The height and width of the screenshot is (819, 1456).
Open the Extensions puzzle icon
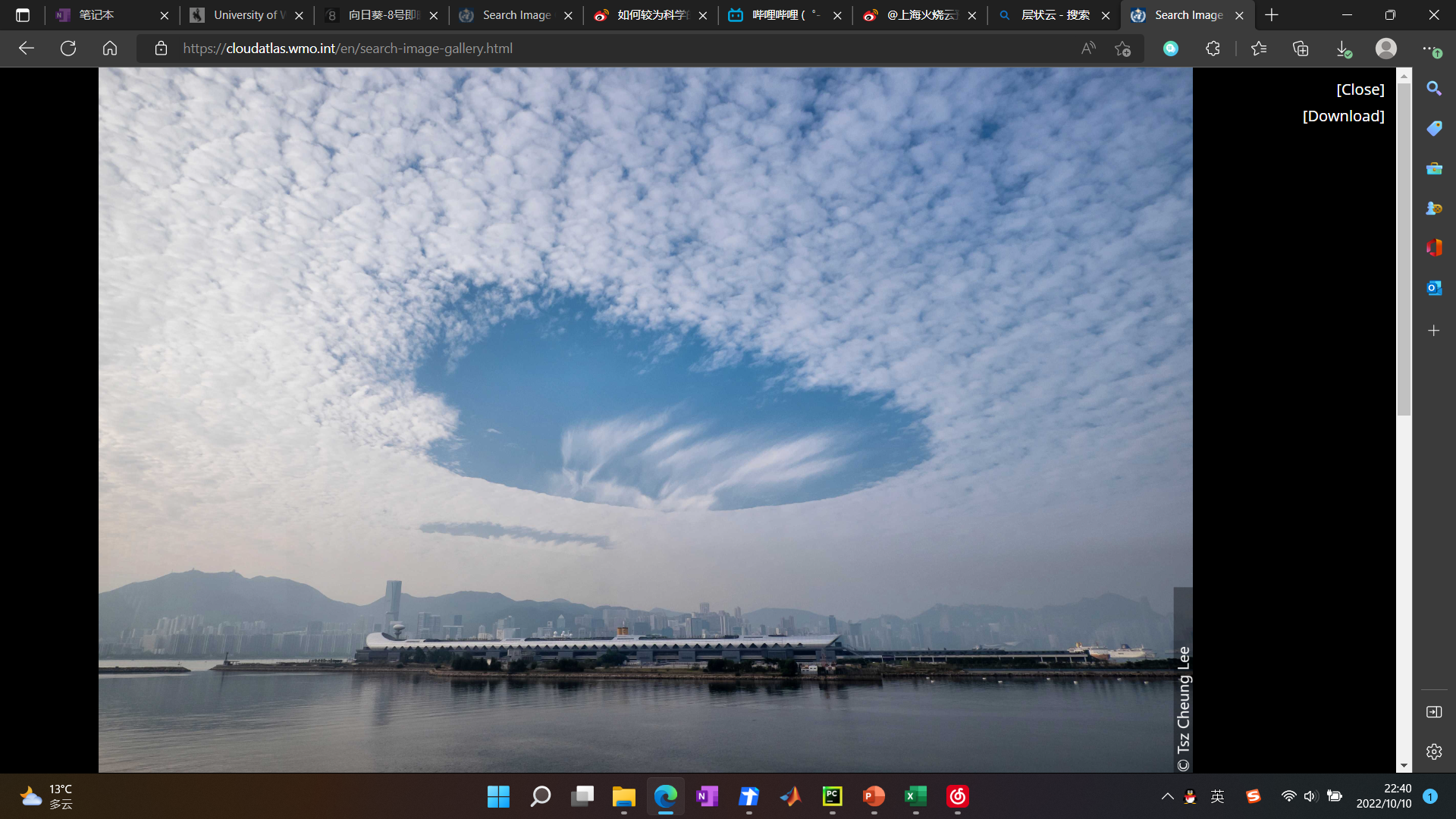coord(1213,49)
